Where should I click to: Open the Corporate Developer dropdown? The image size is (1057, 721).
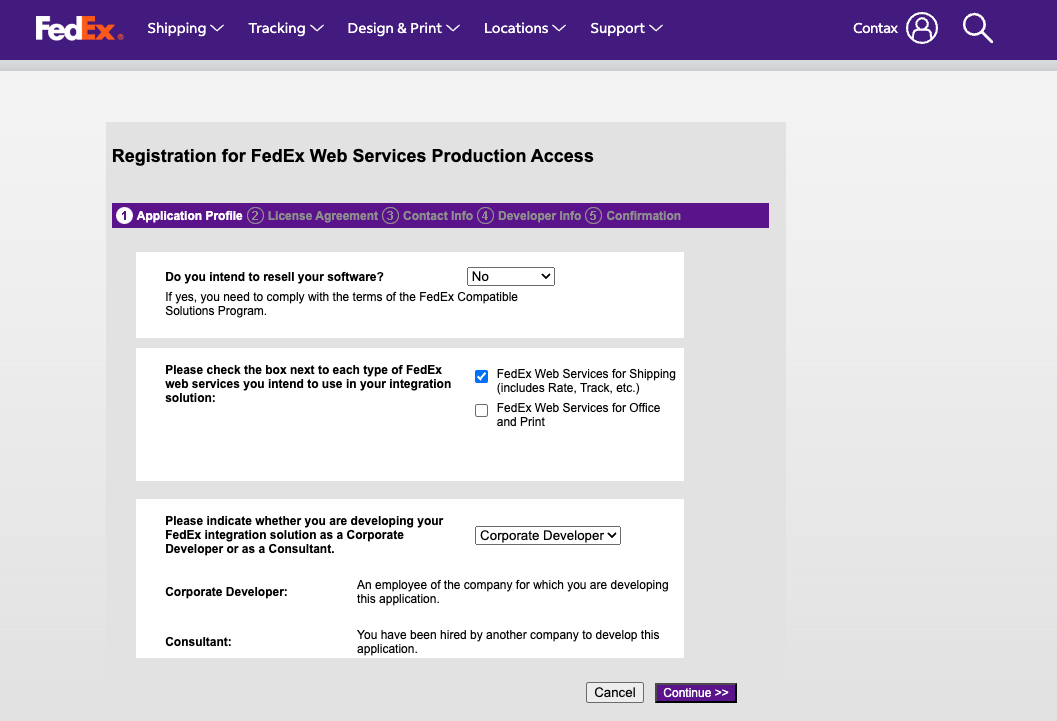coord(547,536)
